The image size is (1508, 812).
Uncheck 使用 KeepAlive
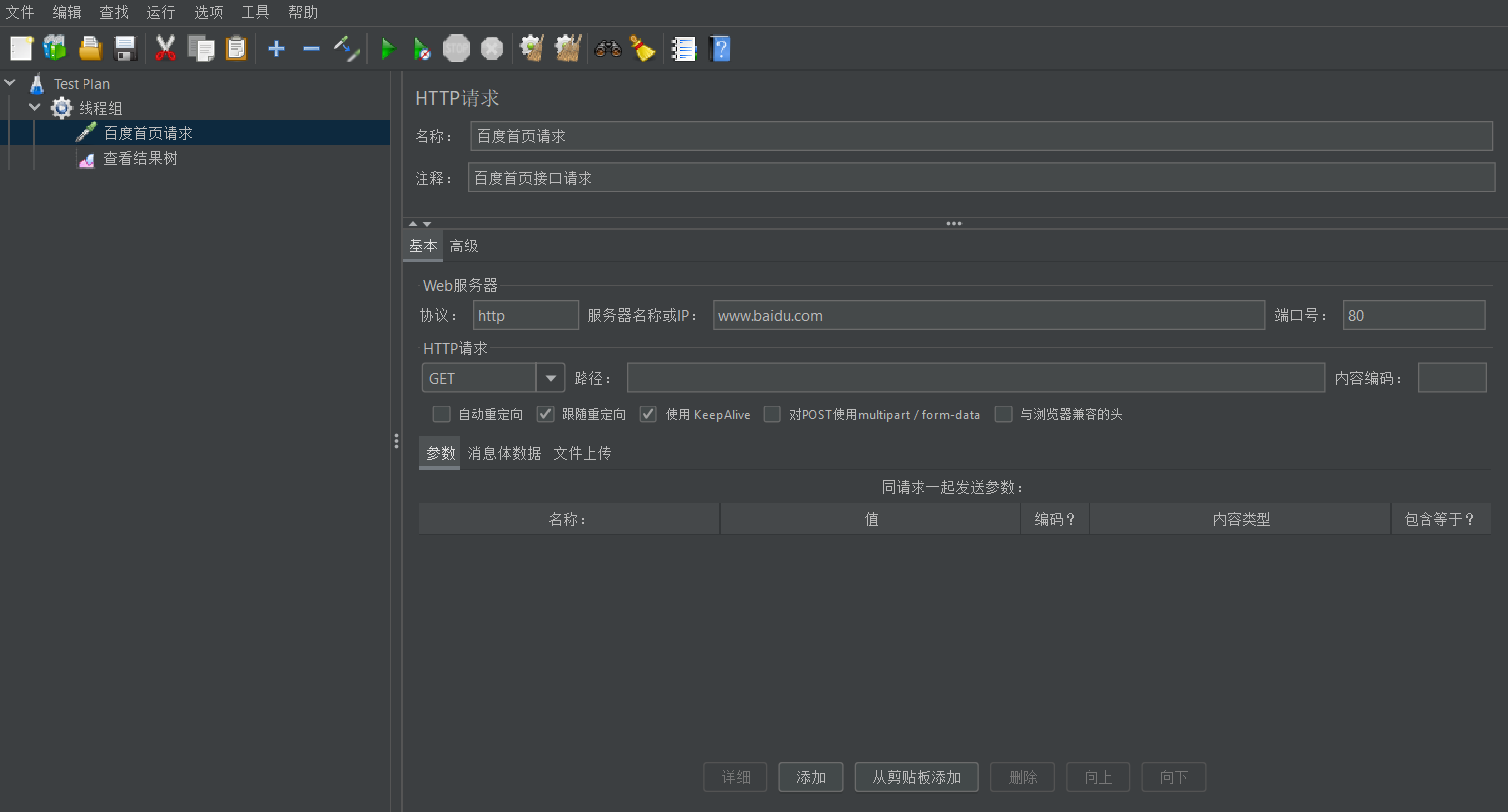[648, 414]
